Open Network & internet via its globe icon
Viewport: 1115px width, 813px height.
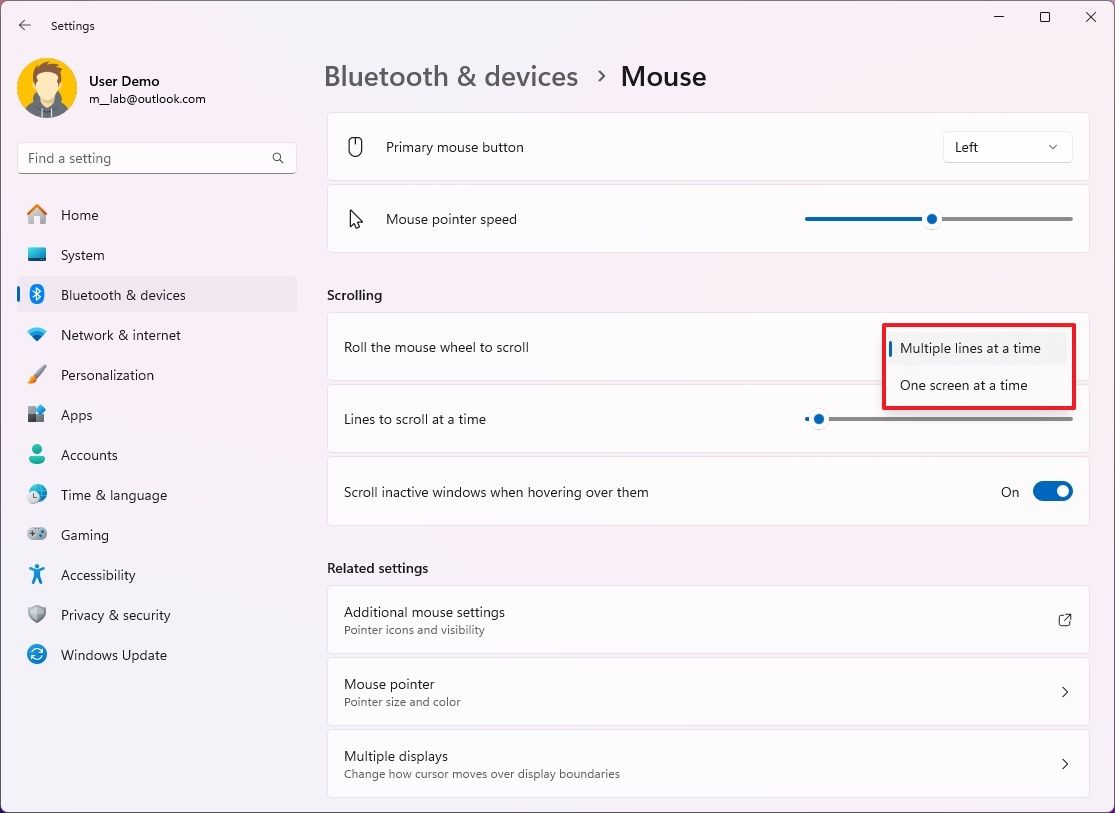click(38, 335)
